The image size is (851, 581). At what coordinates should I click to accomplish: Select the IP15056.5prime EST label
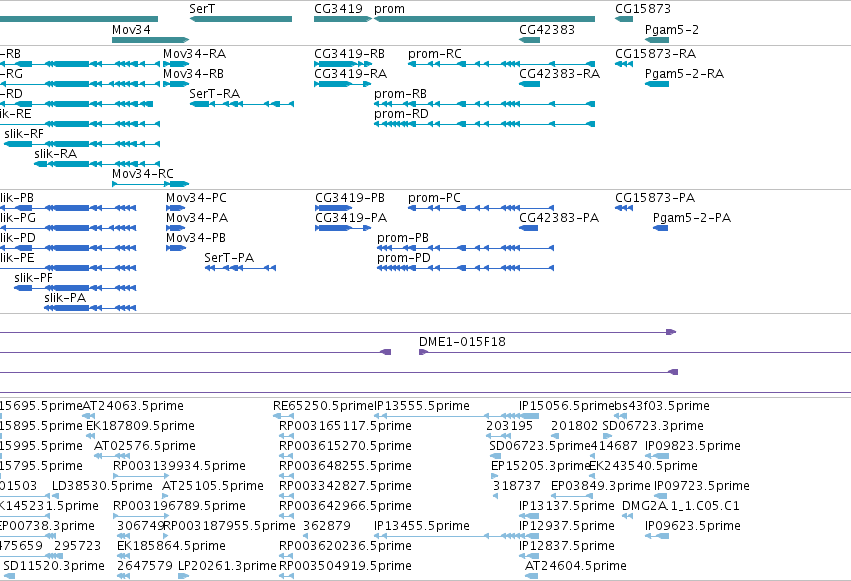click(x=567, y=406)
